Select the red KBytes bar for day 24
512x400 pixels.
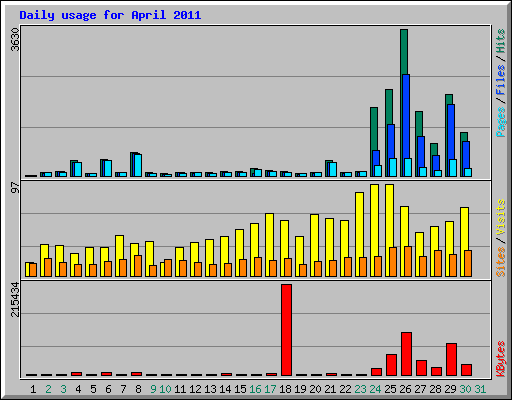coord(376,372)
